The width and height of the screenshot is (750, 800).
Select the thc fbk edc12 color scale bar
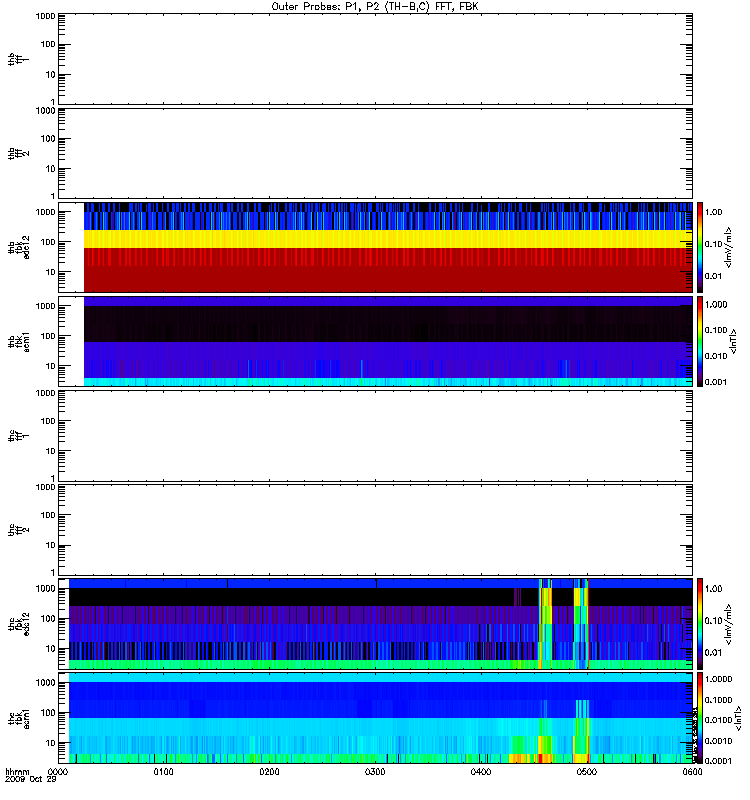pyautogui.click(x=700, y=624)
